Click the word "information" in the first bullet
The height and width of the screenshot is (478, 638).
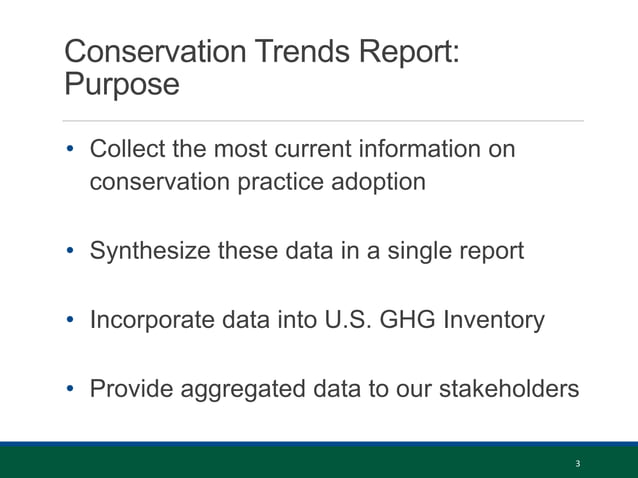click(x=419, y=150)
